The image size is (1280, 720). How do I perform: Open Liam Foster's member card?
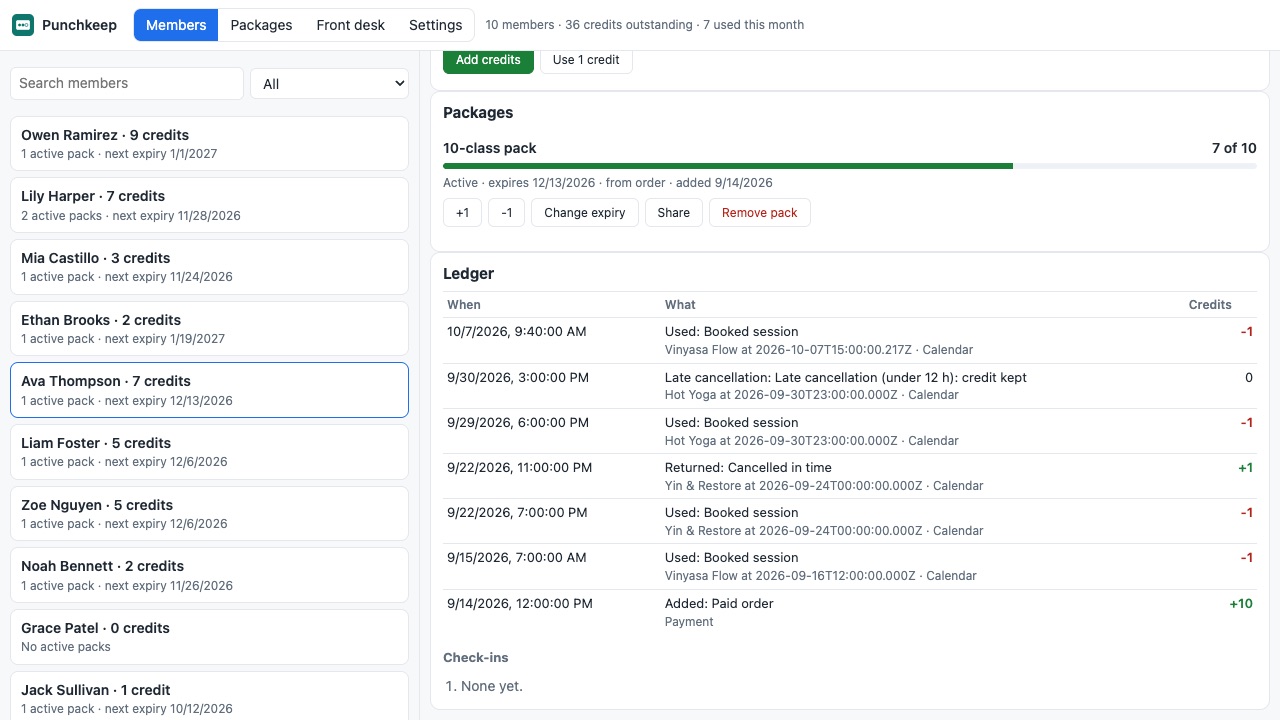(209, 452)
